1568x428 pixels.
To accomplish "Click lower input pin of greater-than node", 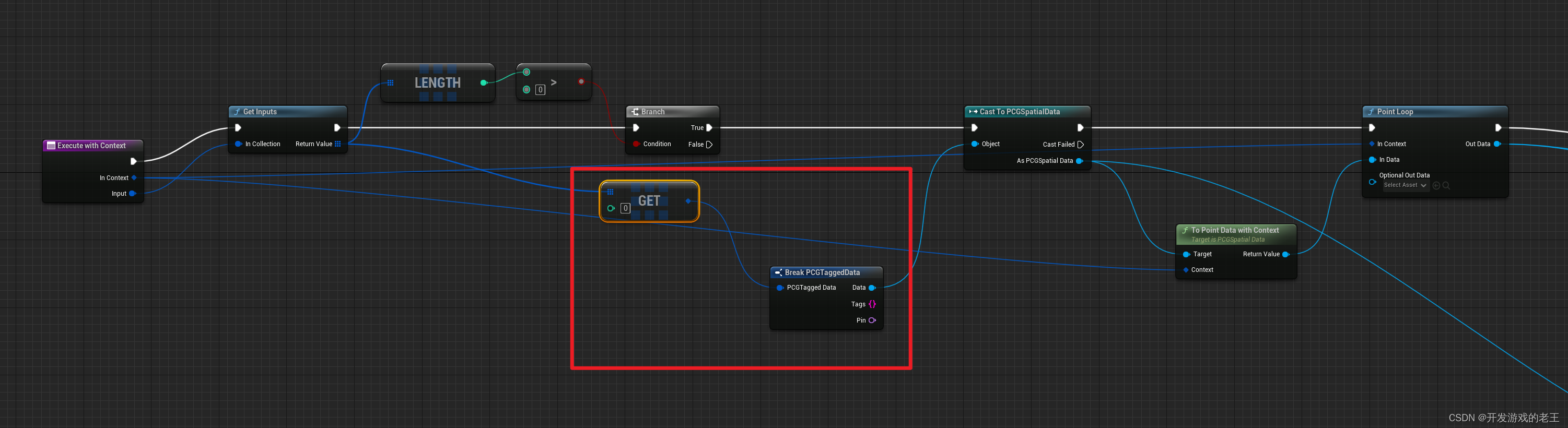I will [526, 89].
